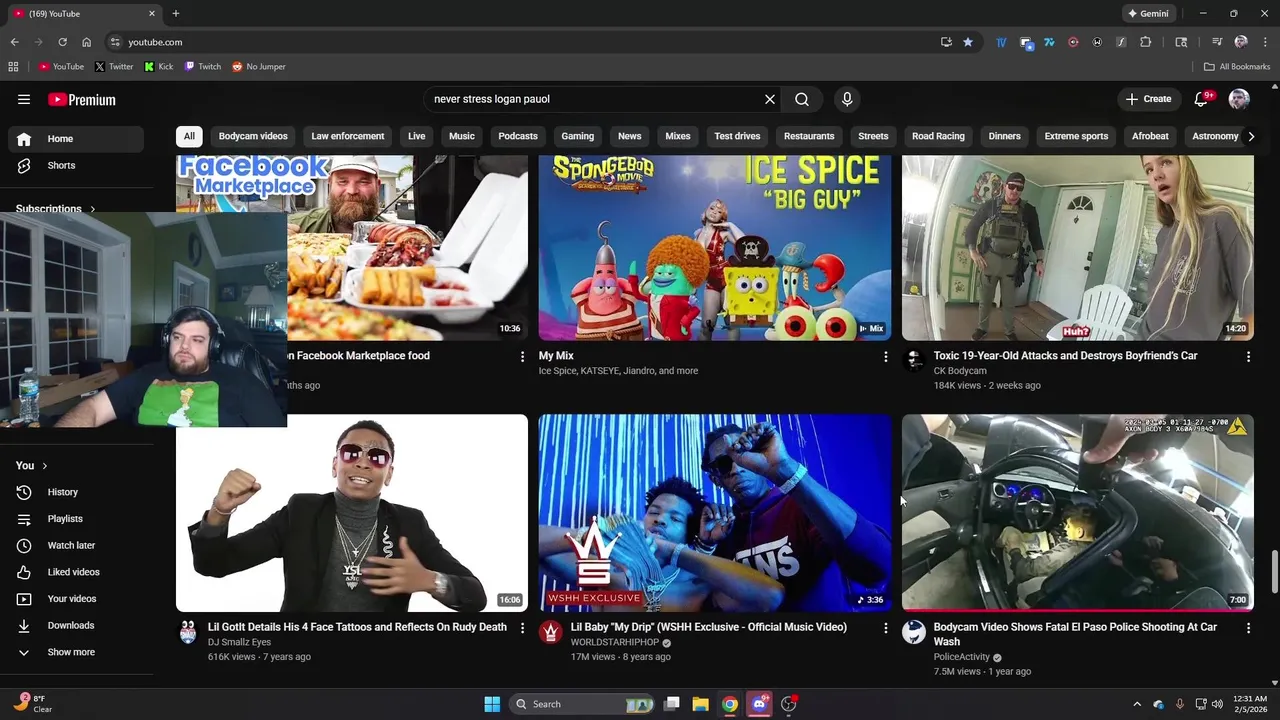Viewport: 1280px width, 720px height.
Task: Open options for El Paso bodycam video
Action: coord(1248,627)
